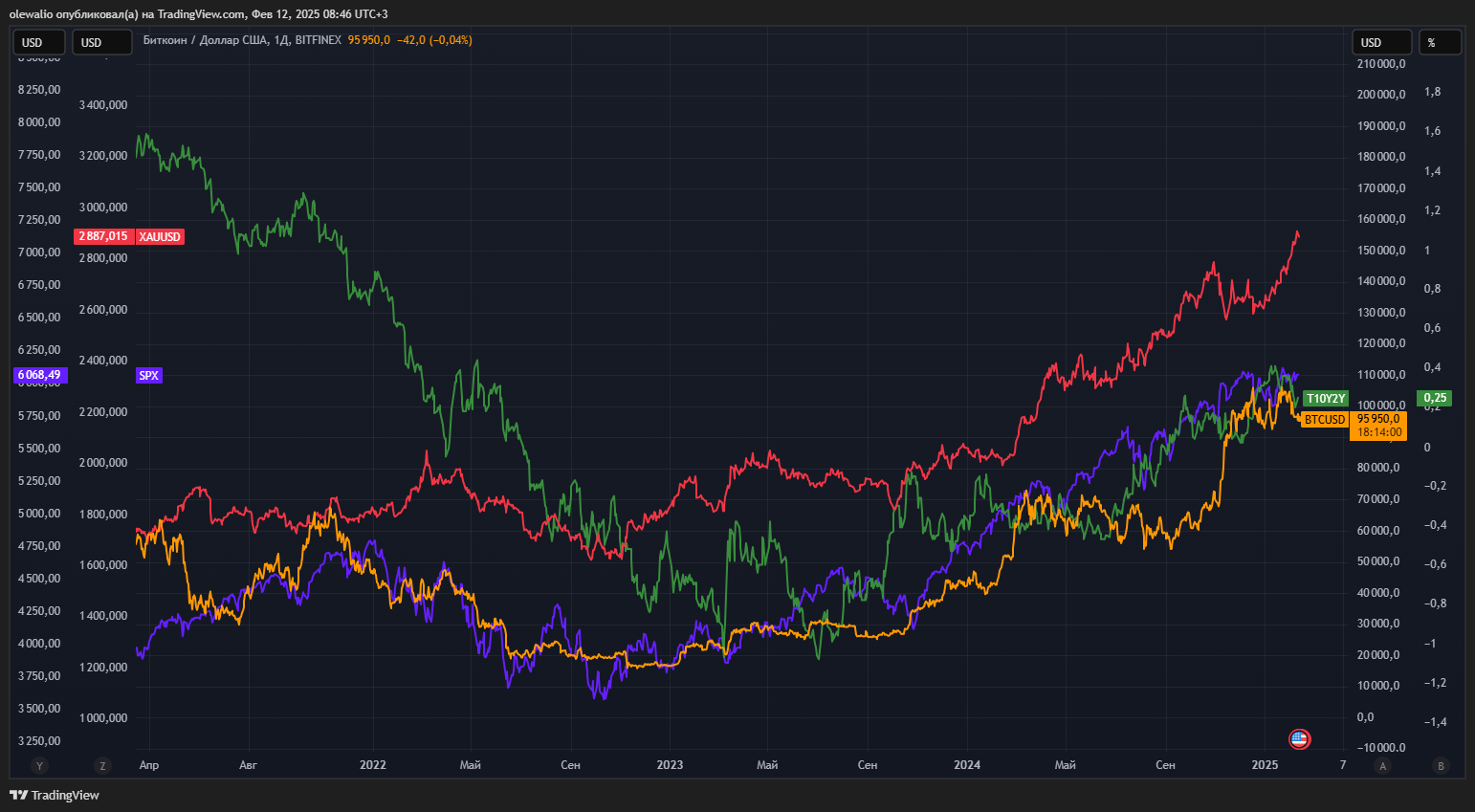
Task: Click the header change −42,0 (−0,04%)
Action: 435,40
